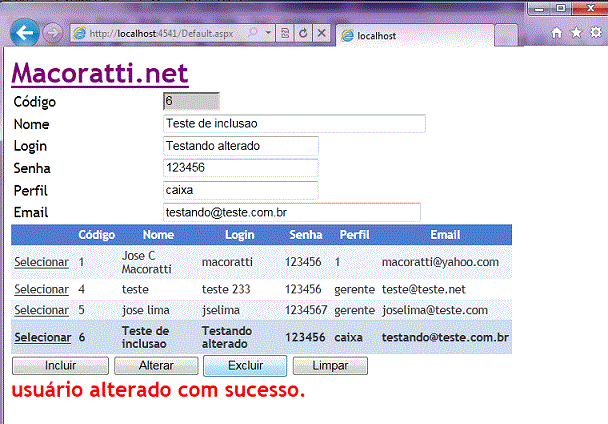Screen dimensions: 608x424
Task: Click Selecionar for teste 233 row
Action: click(41, 289)
